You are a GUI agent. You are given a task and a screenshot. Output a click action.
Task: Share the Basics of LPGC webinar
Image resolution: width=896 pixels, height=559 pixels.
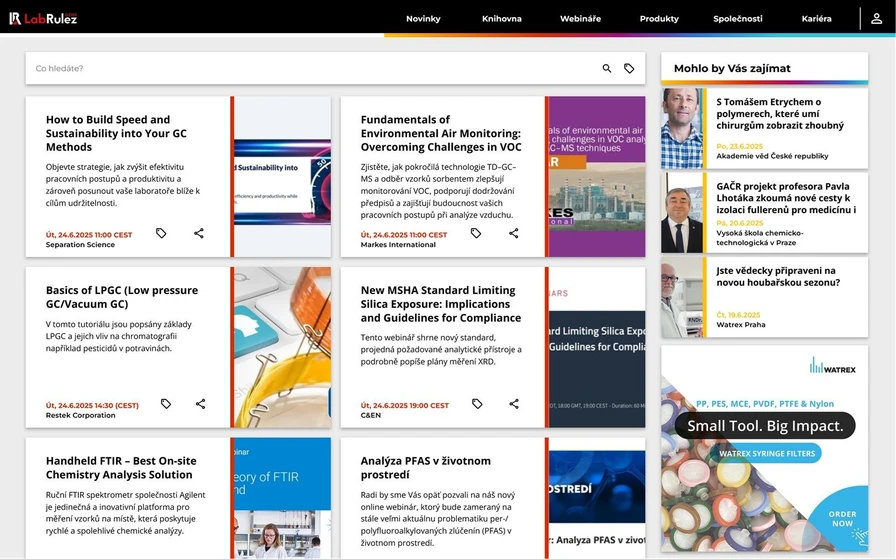click(201, 404)
